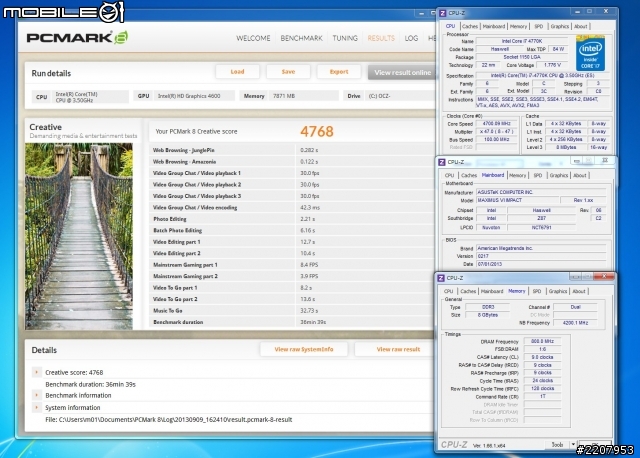This screenshot has width=640, height=458.
Task: Open About tab in bottom CPU-Z window
Action: 579,291
